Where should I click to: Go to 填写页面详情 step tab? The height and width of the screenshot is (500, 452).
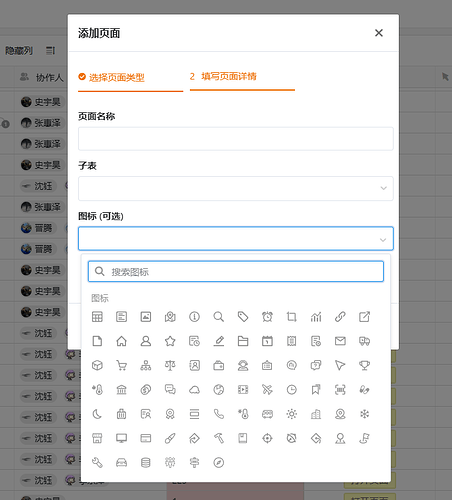[229, 77]
